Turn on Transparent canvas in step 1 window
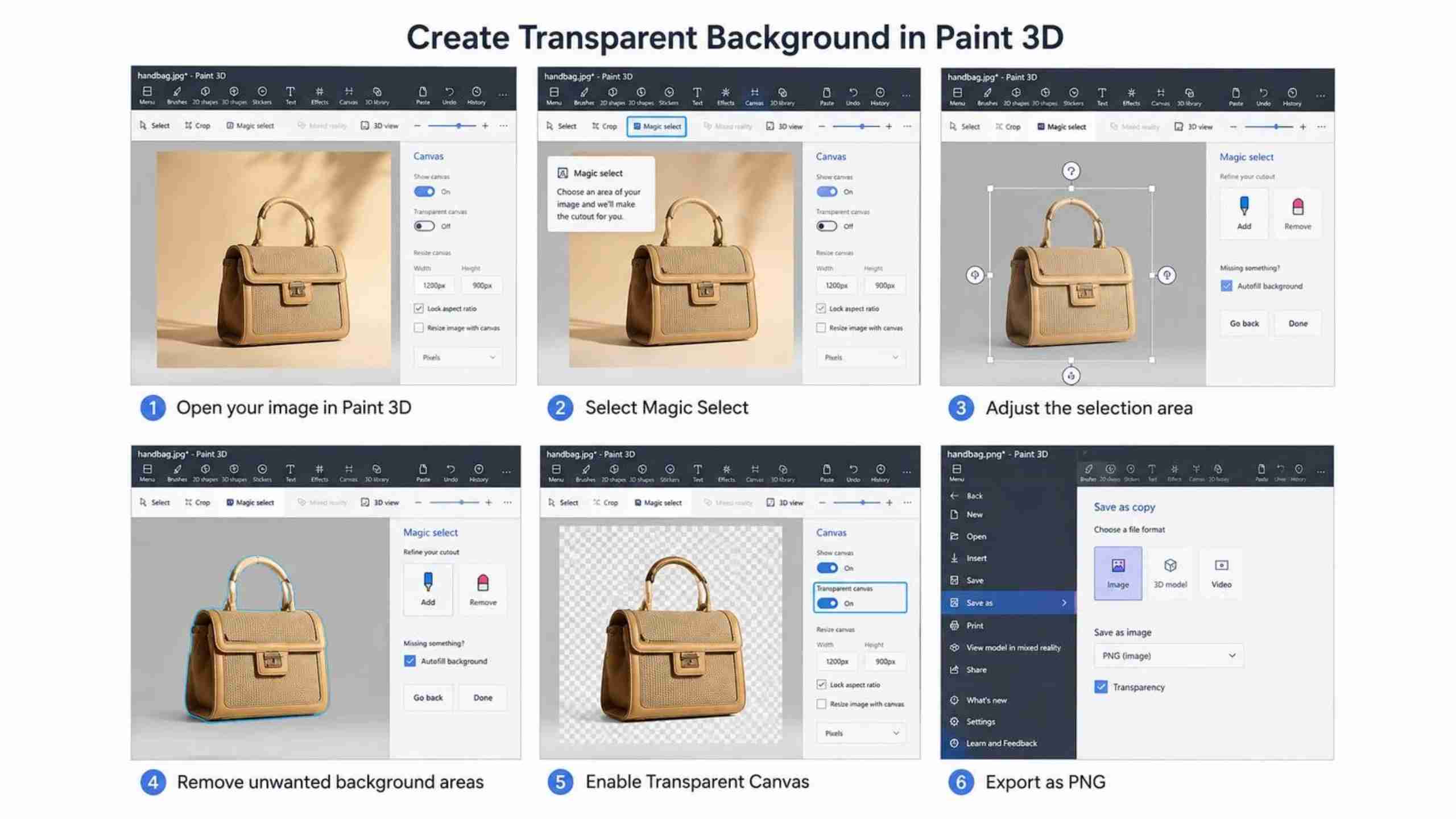1456x819 pixels. [x=424, y=226]
